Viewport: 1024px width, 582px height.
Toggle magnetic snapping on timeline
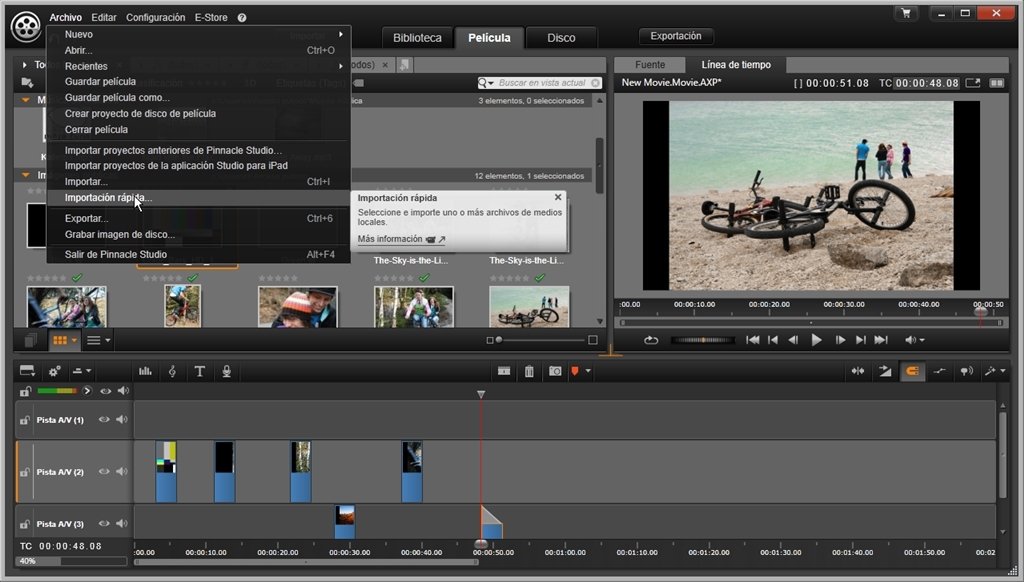tap(912, 371)
